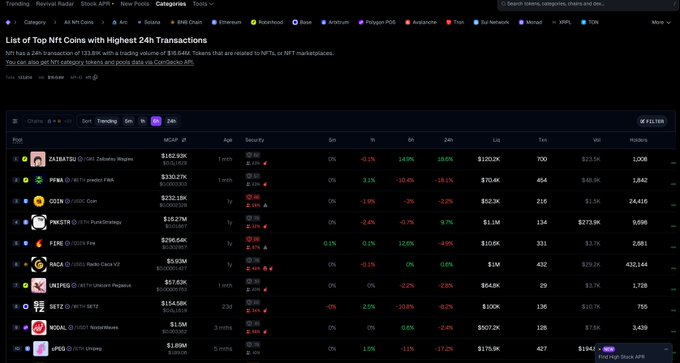
Task: Expand the Tools dropdown menu
Action: 203,4
